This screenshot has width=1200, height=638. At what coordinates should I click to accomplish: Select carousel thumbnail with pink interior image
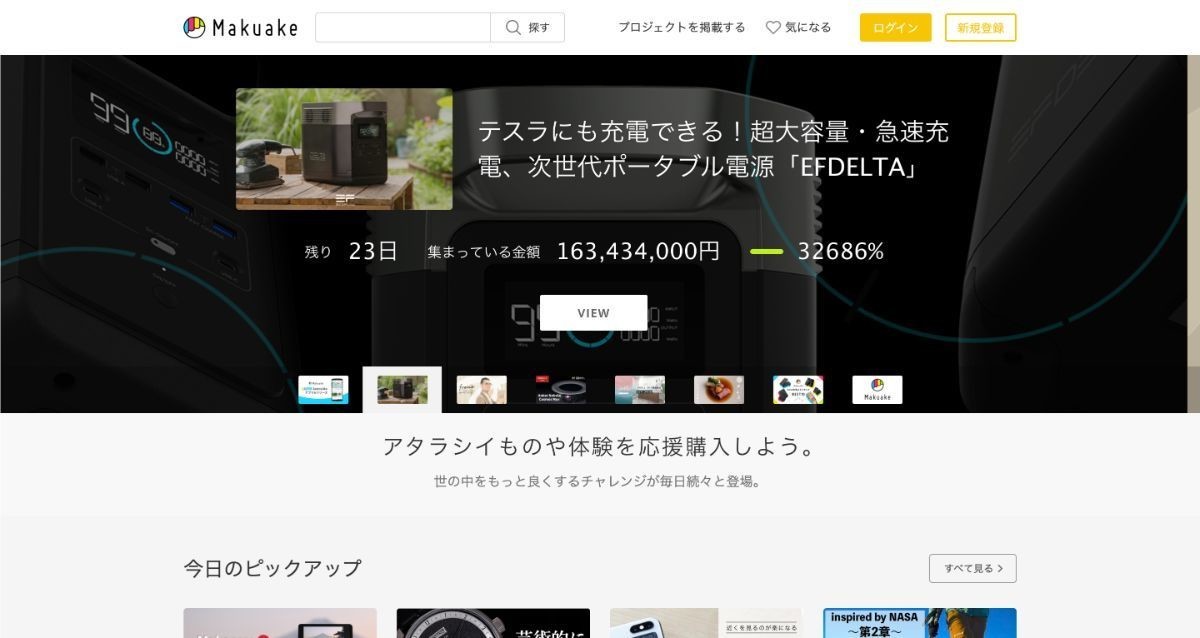click(x=640, y=390)
